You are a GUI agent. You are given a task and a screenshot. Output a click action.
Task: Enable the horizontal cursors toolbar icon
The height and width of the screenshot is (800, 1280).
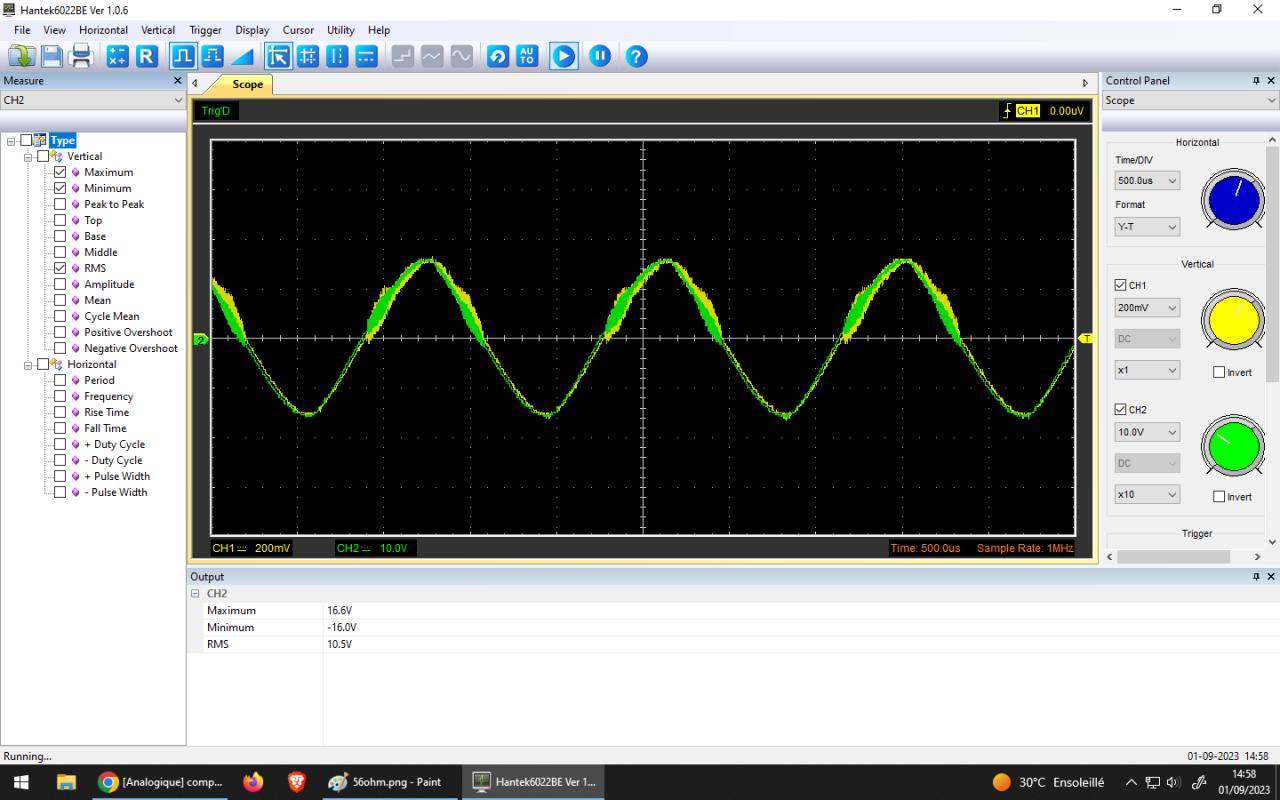(367, 56)
